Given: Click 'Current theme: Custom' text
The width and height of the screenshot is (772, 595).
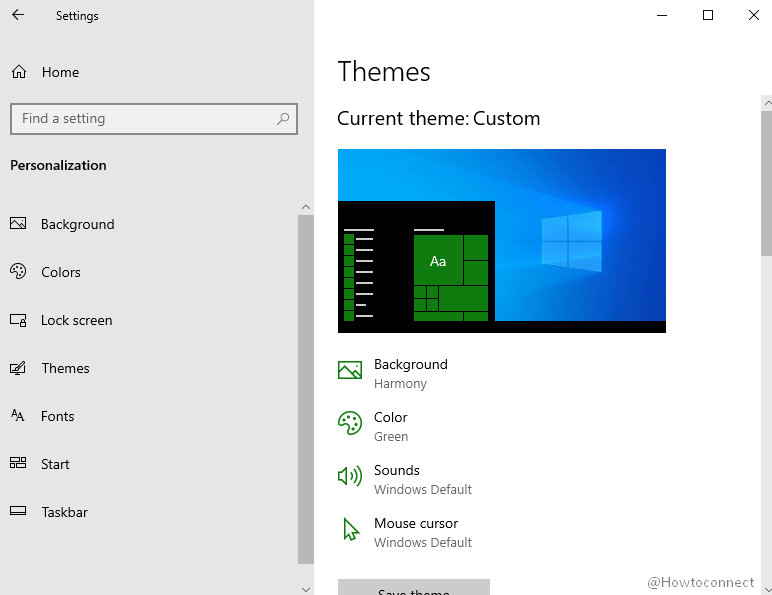Looking at the screenshot, I should tap(439, 119).
